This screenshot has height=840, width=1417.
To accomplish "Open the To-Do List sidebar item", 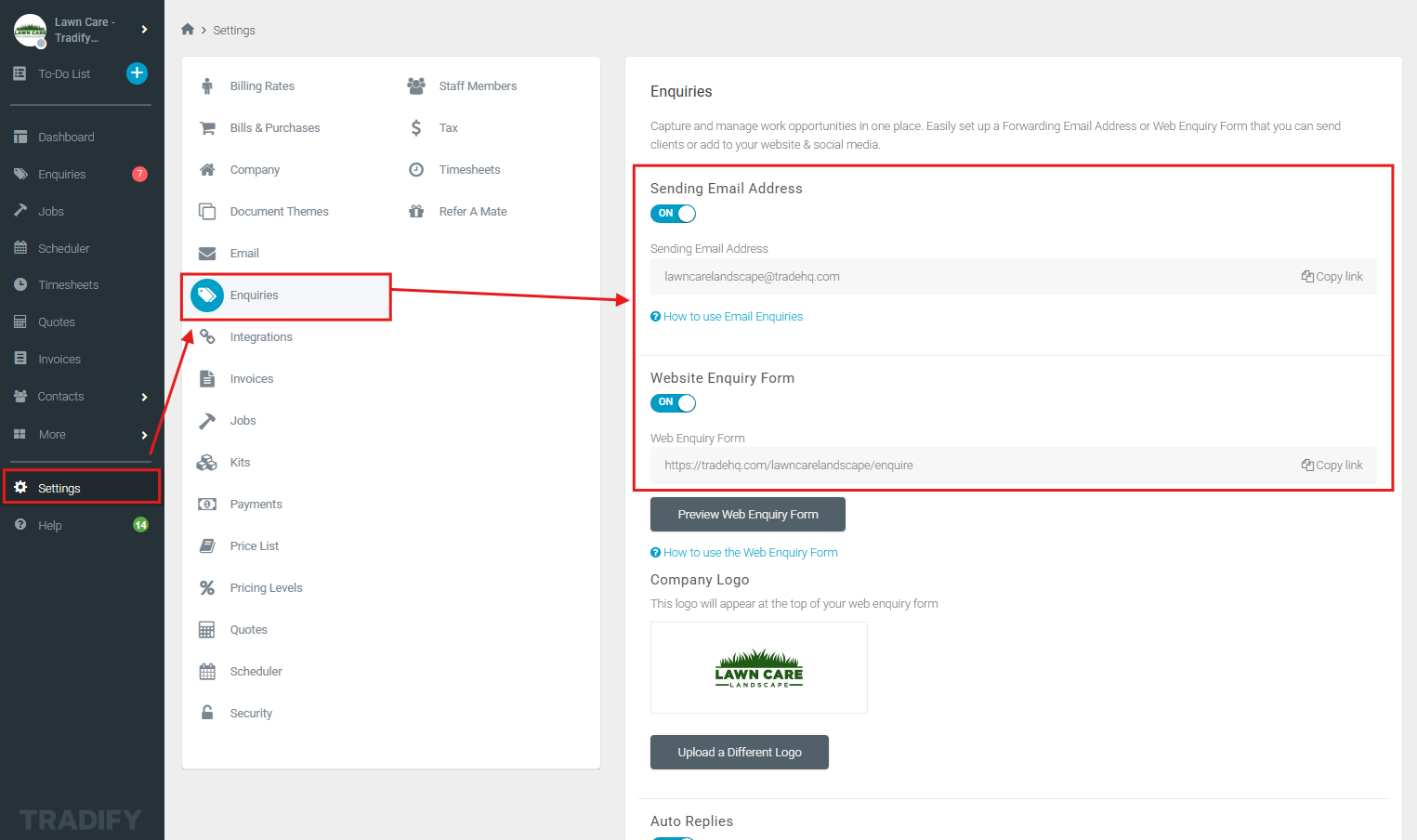I will pos(63,73).
